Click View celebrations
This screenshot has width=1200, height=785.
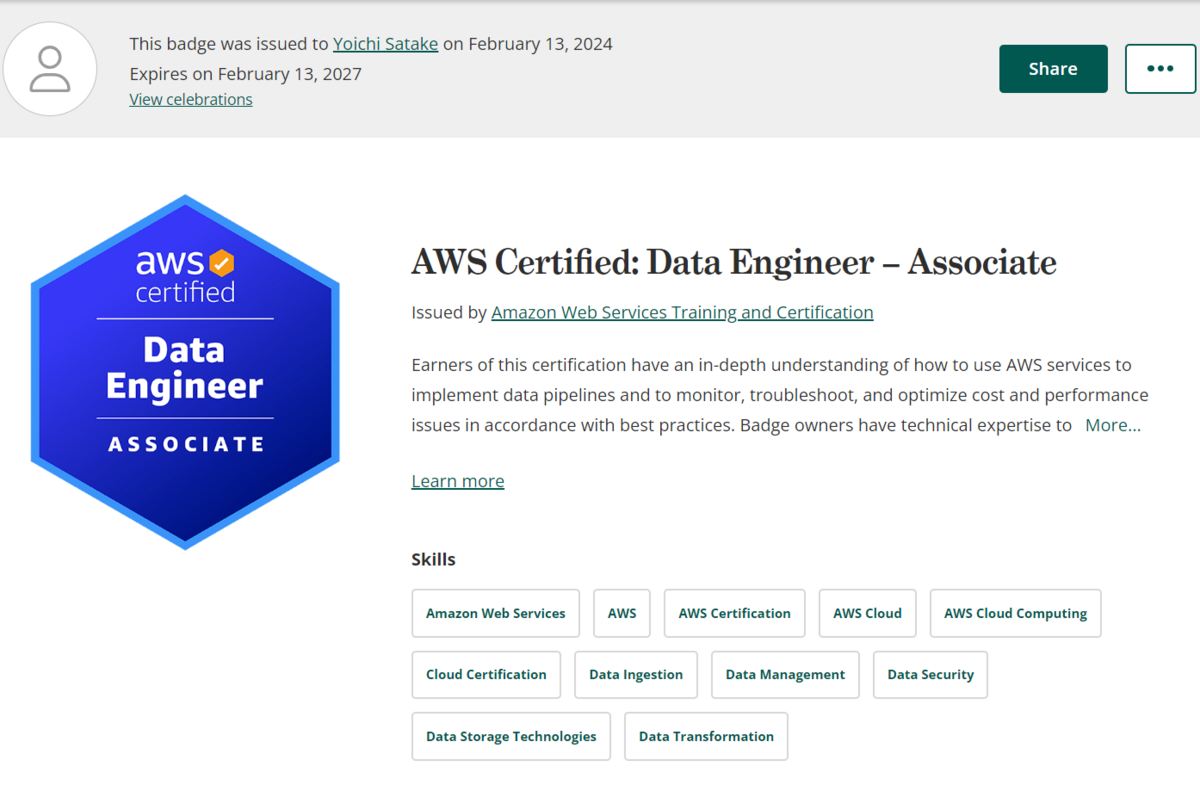190,99
